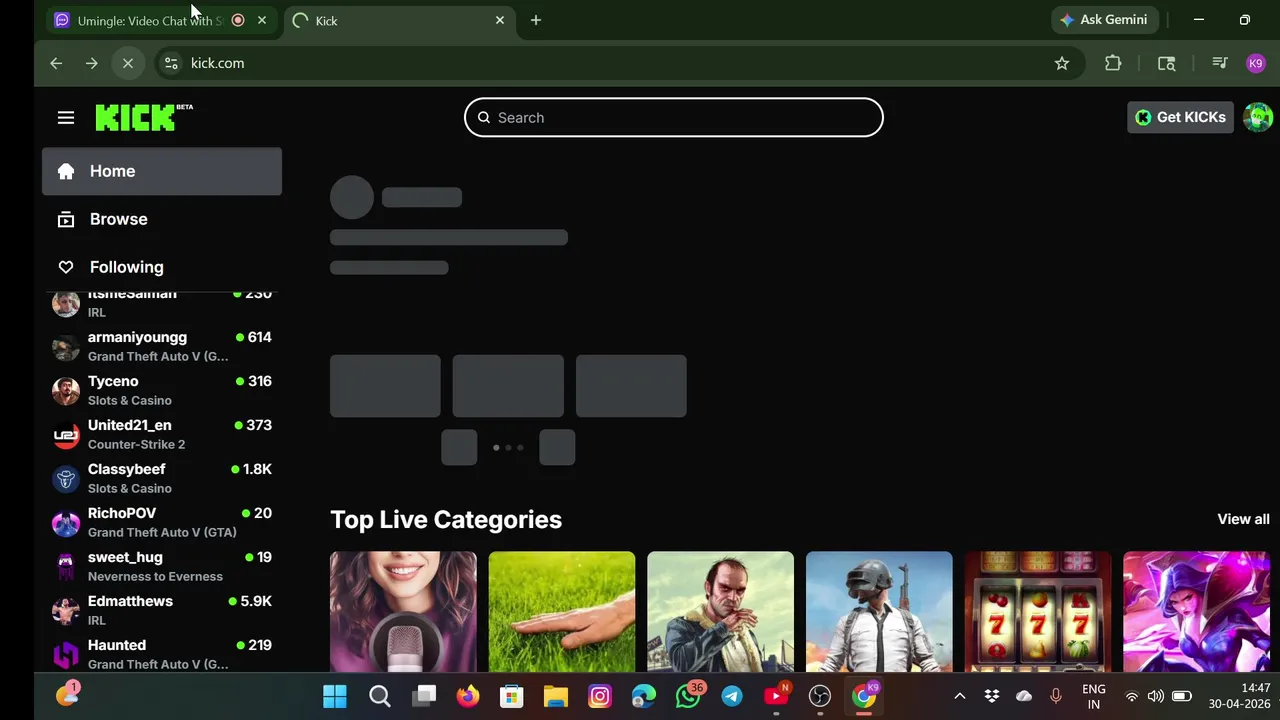Open volume control in system tray
1280x720 pixels.
[1156, 696]
